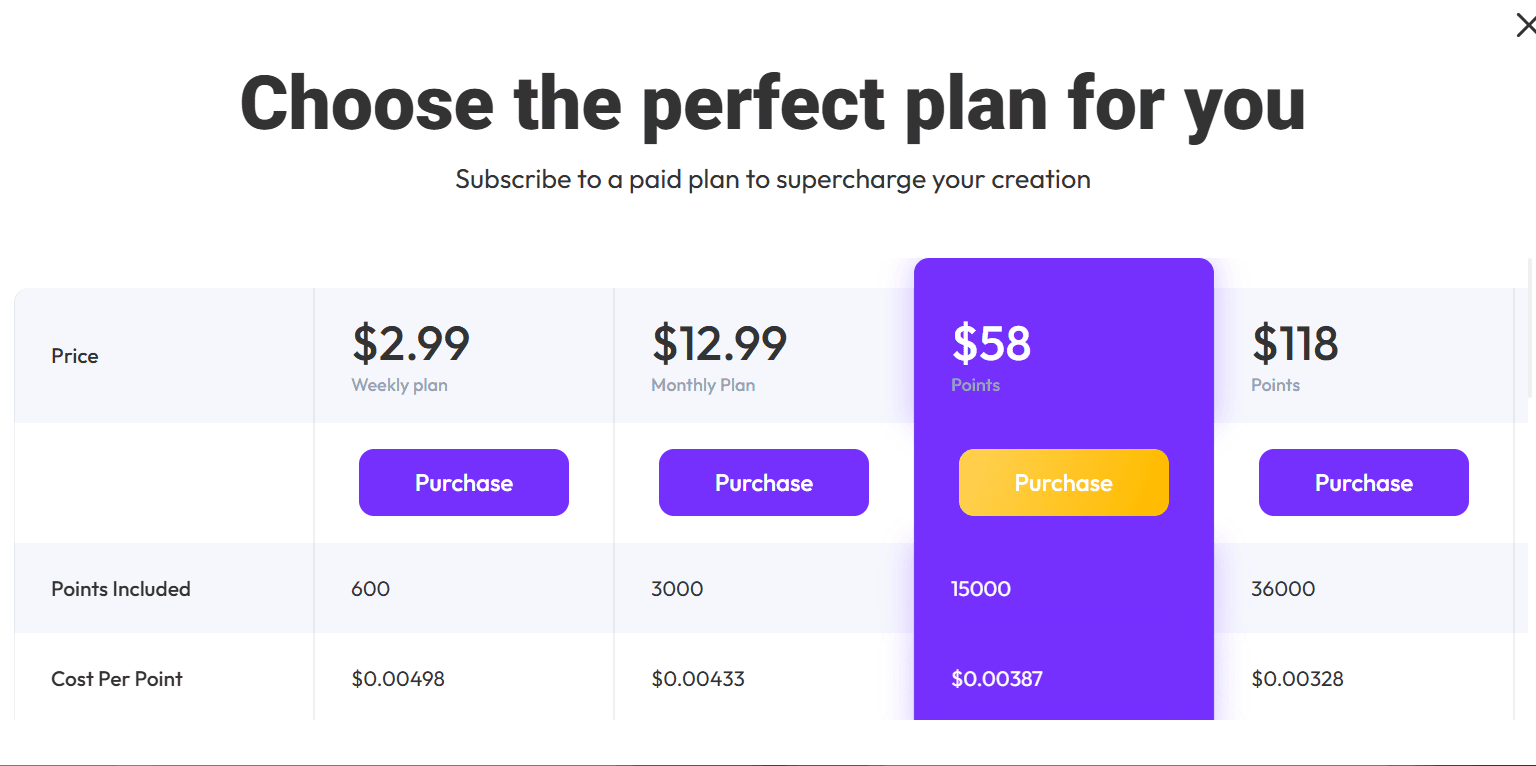Click the yellow Purchase button for $58

(1064, 483)
